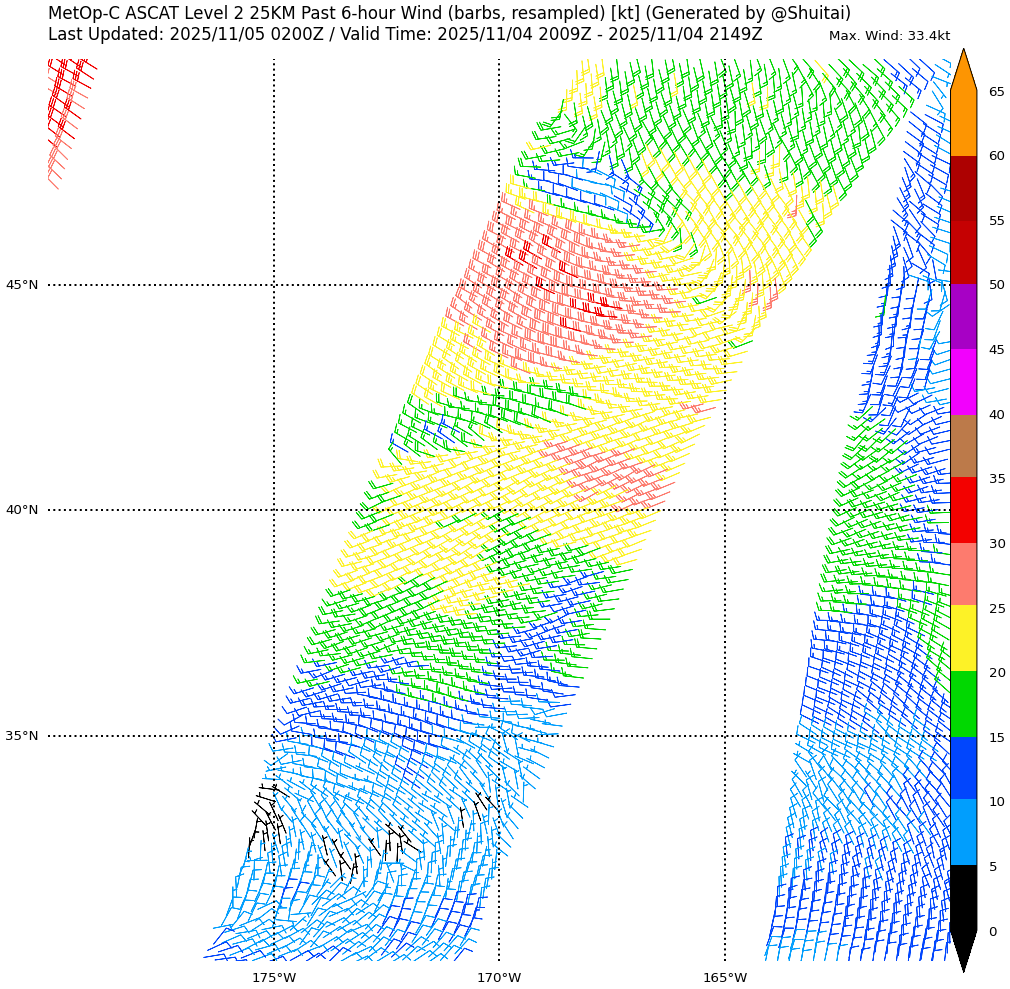Click the MetOp-C ASCAT chart title line
Viewport: 1010px width, 989px height.
pos(449,14)
